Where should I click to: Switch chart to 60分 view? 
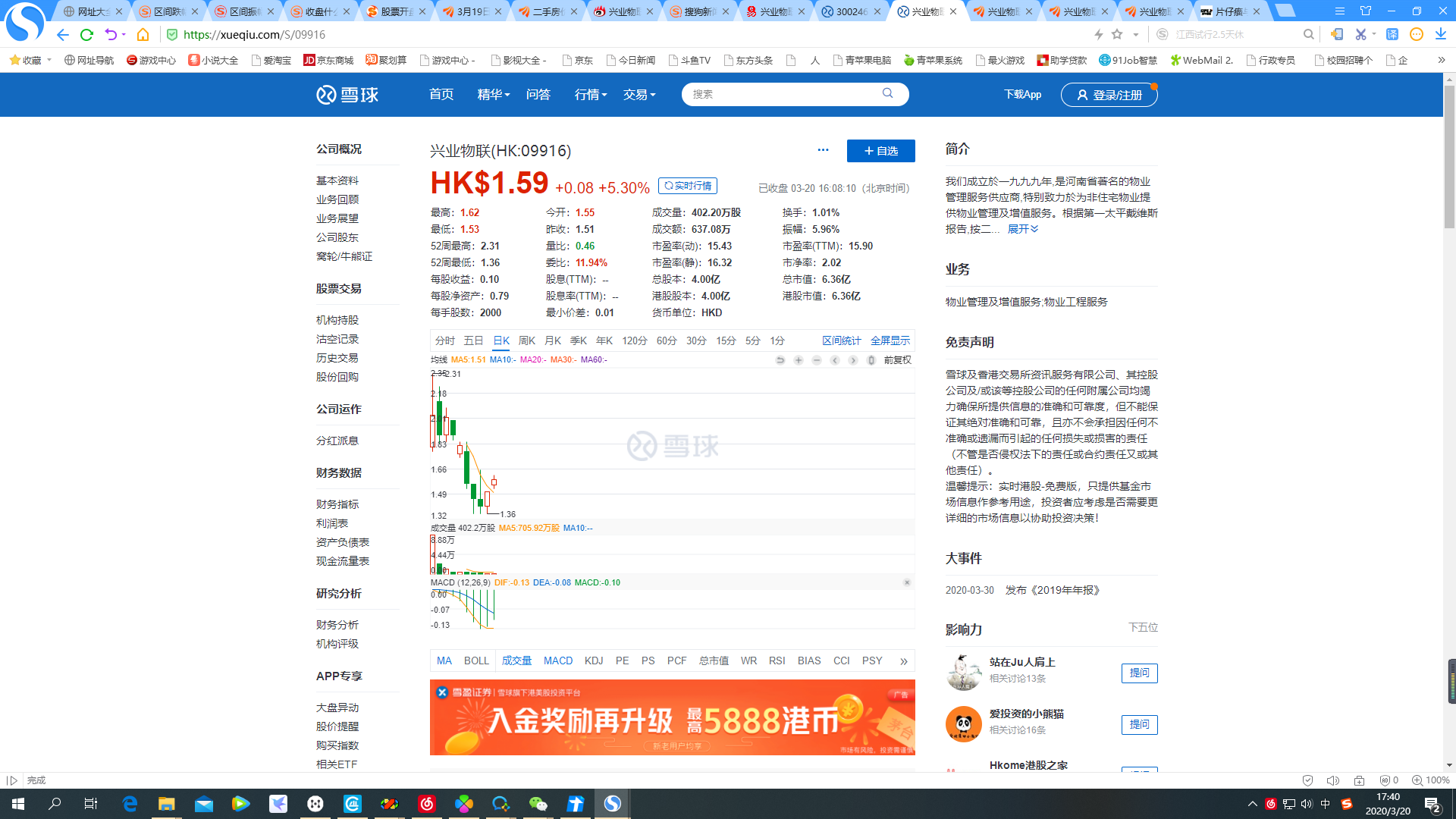[667, 340]
